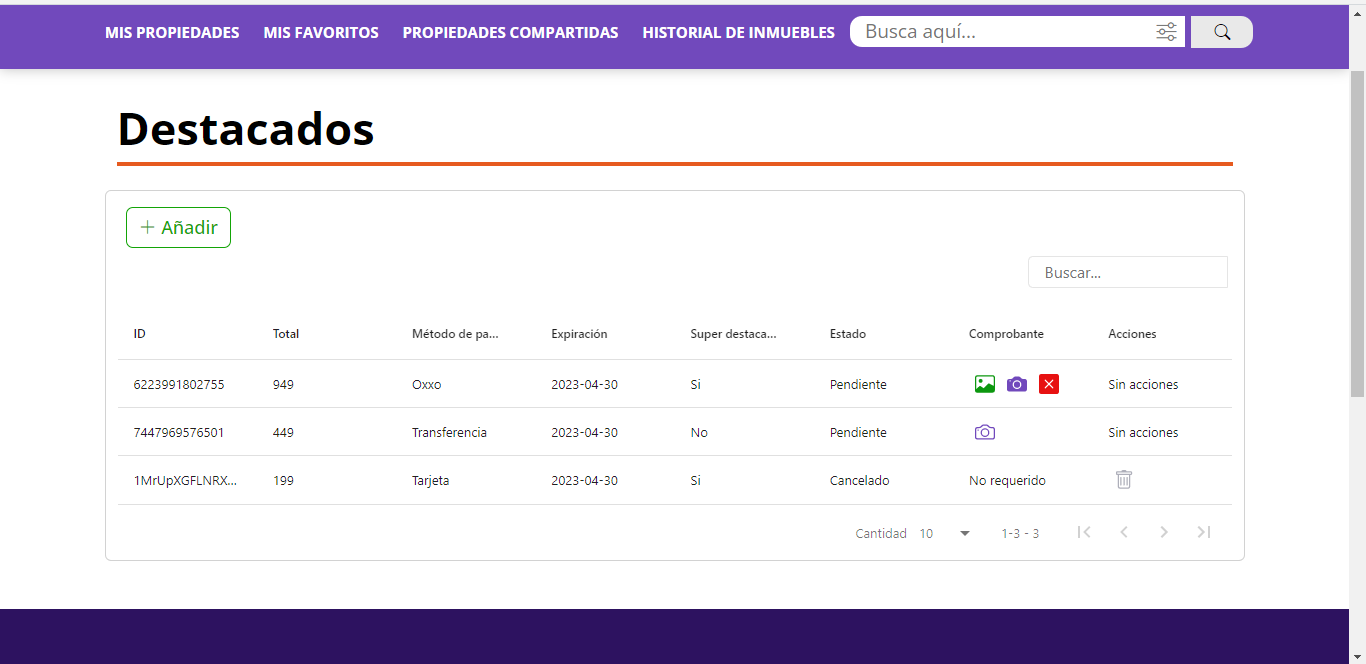Viewport: 1366px width, 664px height.
Task: Open Mis Favoritos menu item
Action: 321,33
